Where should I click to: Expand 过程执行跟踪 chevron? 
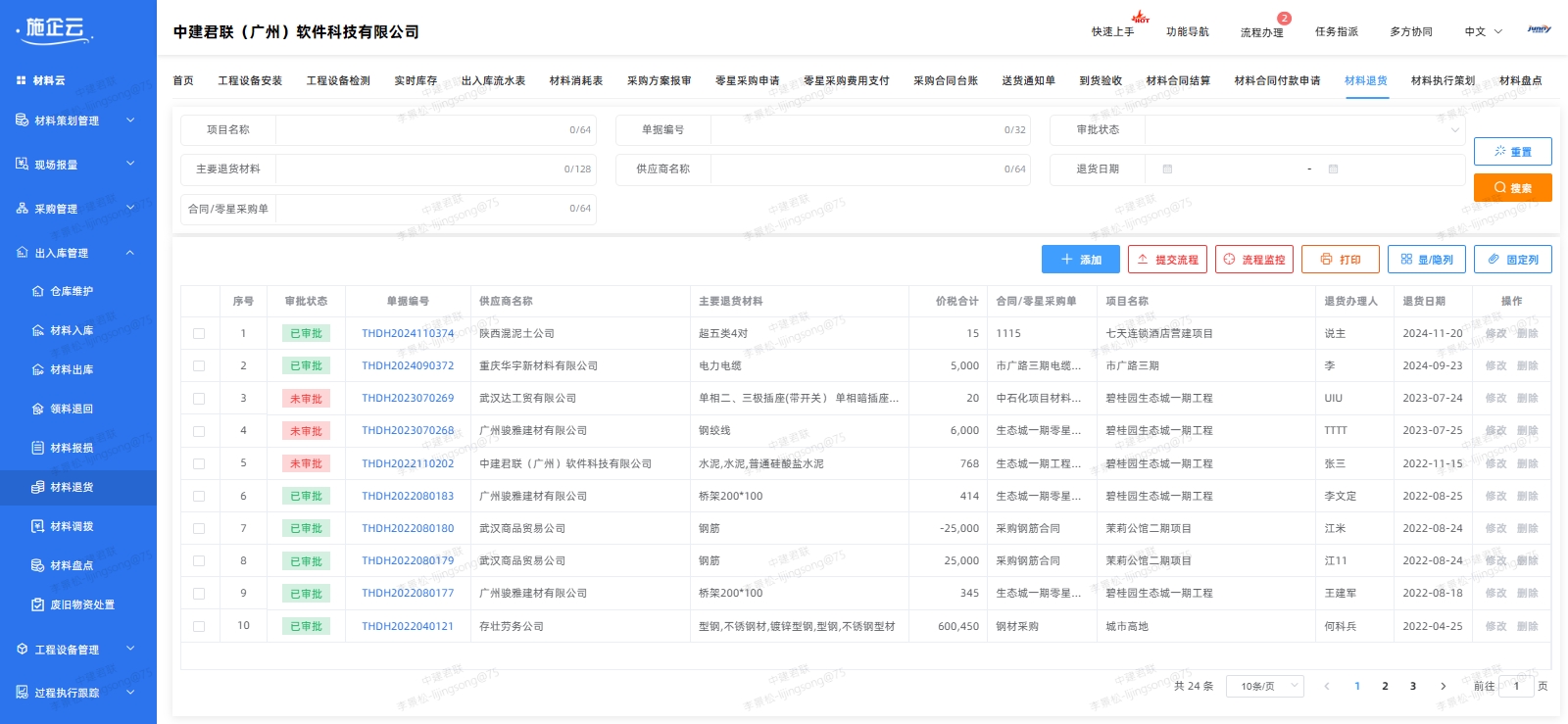pyautogui.click(x=130, y=692)
